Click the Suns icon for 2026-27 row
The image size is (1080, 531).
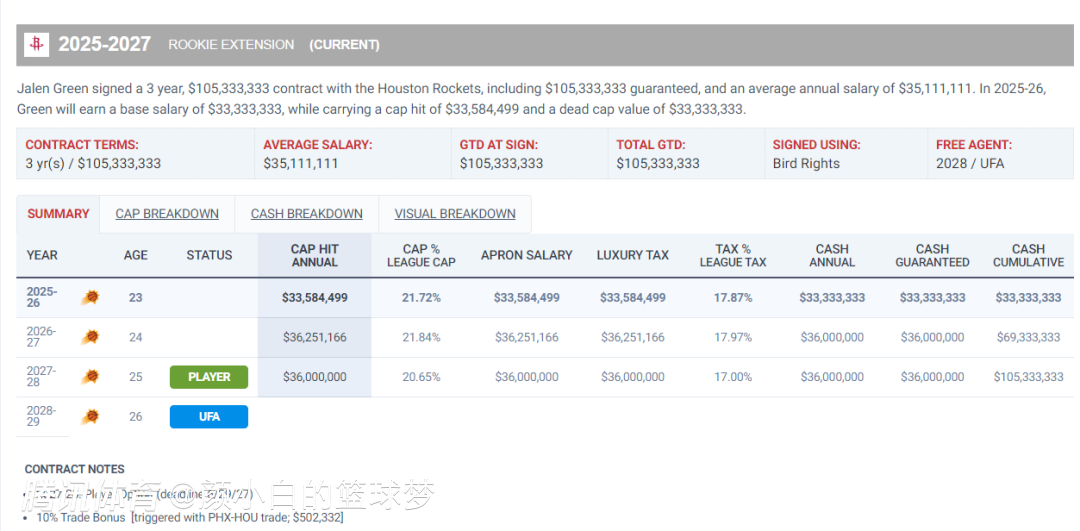(x=90, y=337)
